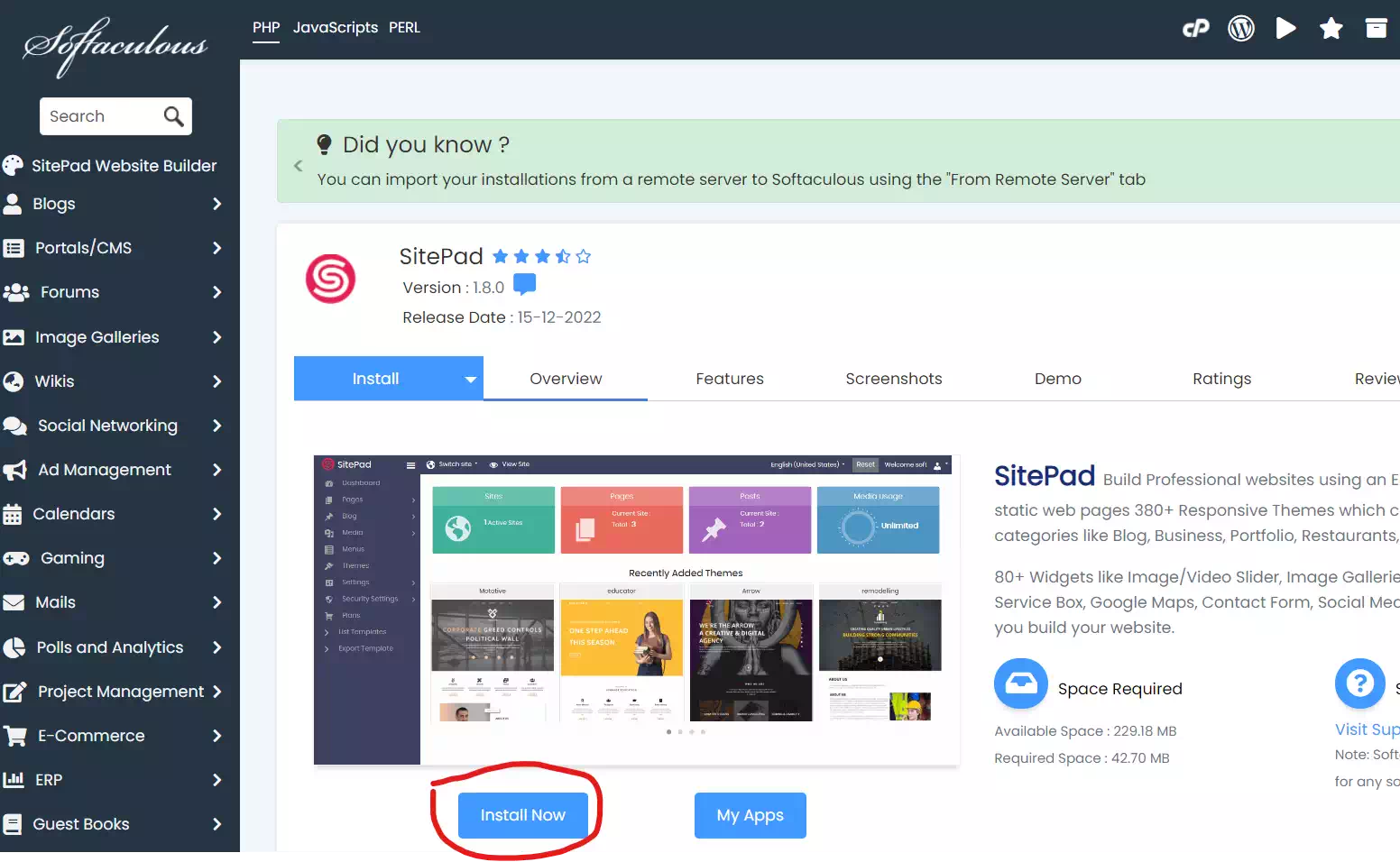Click the Portals/CMS list icon

point(14,248)
